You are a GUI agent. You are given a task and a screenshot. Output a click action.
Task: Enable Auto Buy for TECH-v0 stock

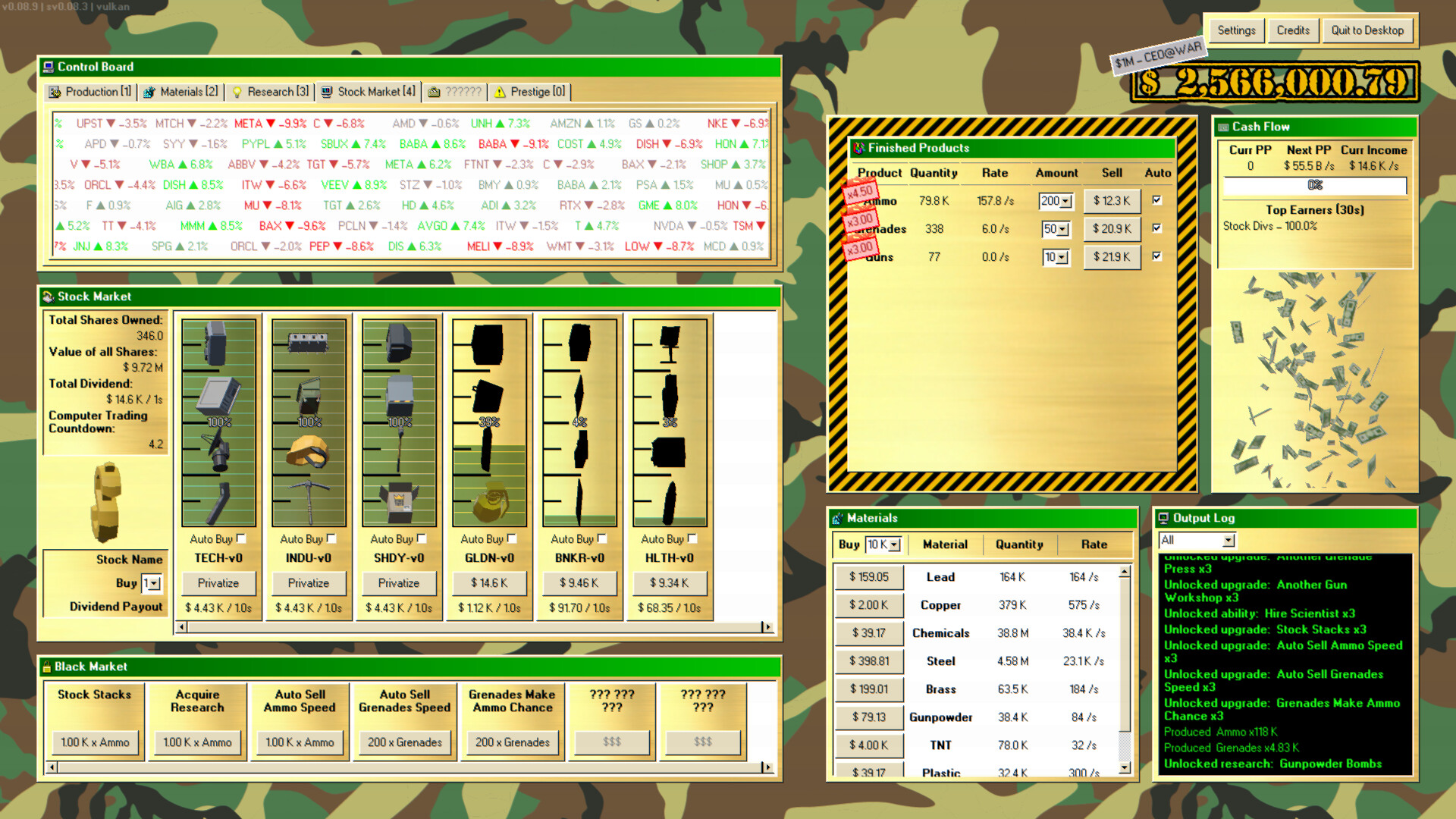241,538
